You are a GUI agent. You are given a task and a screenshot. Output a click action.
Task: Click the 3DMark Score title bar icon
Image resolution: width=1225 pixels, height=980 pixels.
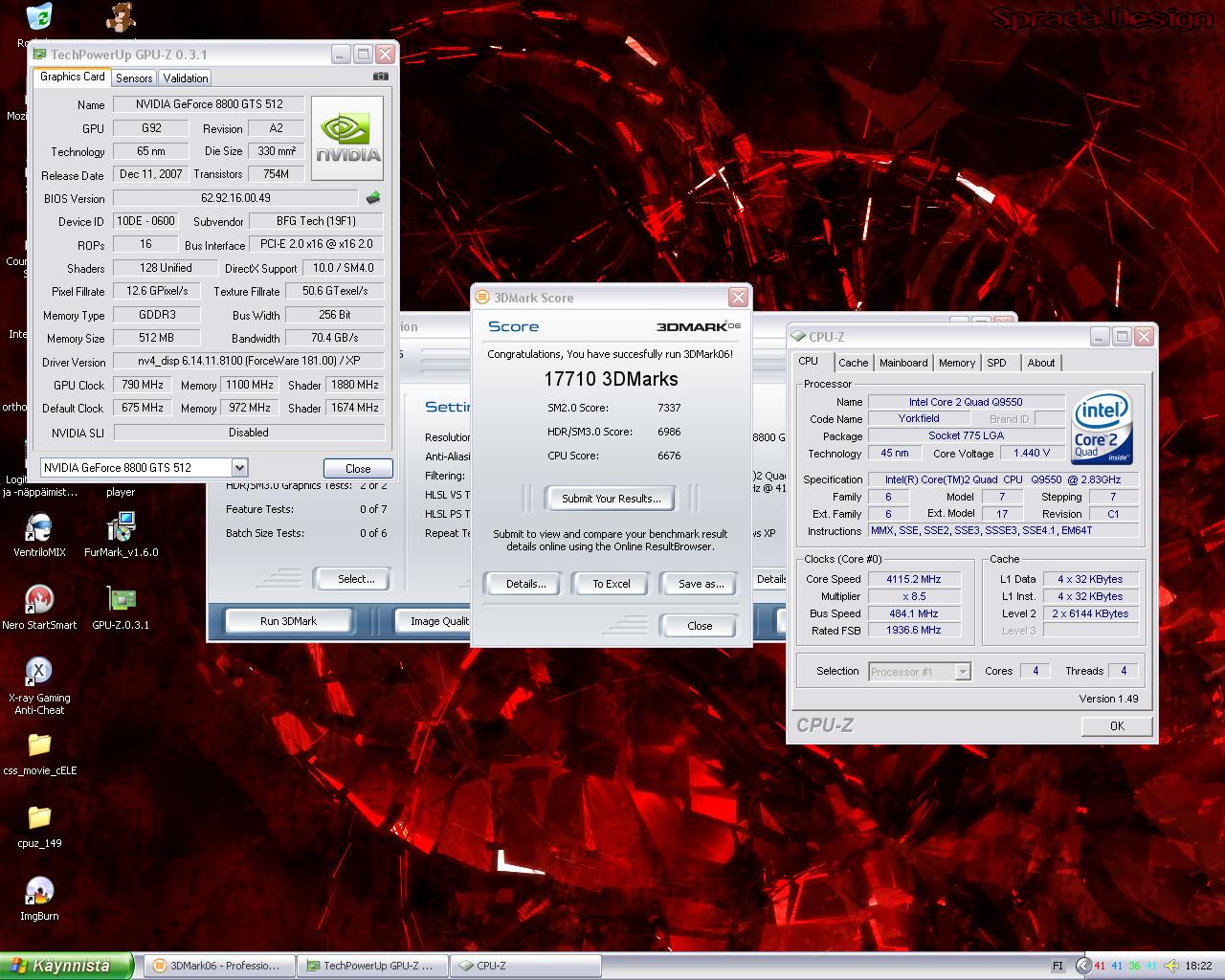point(483,298)
